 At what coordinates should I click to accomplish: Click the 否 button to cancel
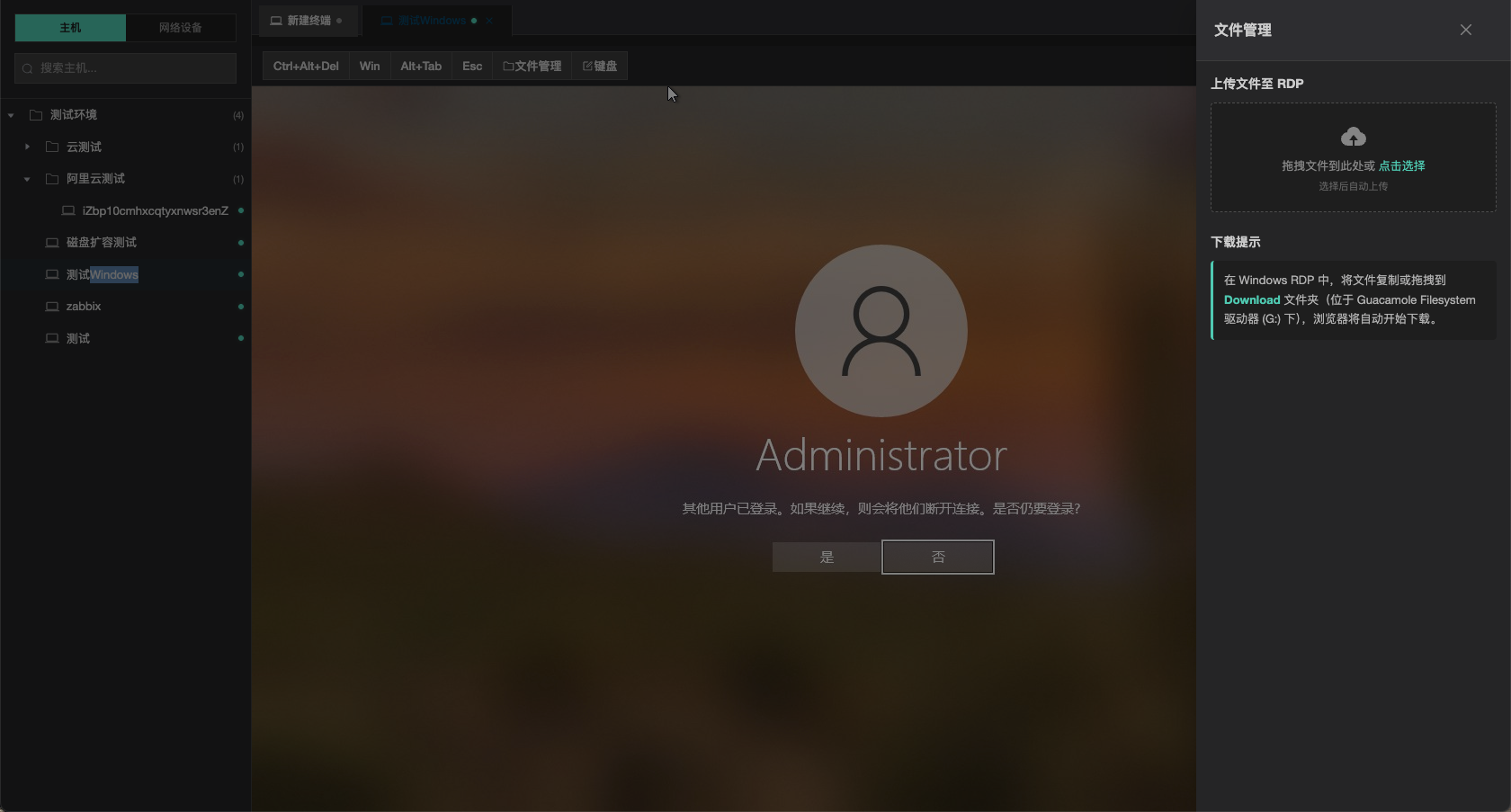[938, 557]
